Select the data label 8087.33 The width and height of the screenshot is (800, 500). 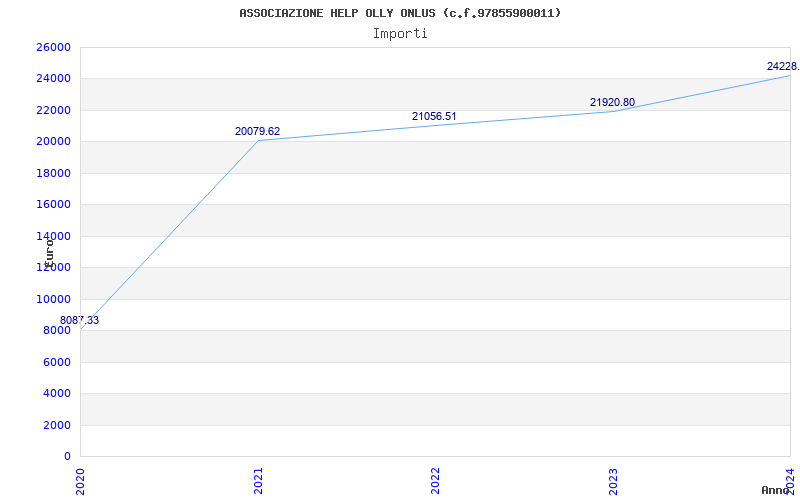tap(80, 320)
